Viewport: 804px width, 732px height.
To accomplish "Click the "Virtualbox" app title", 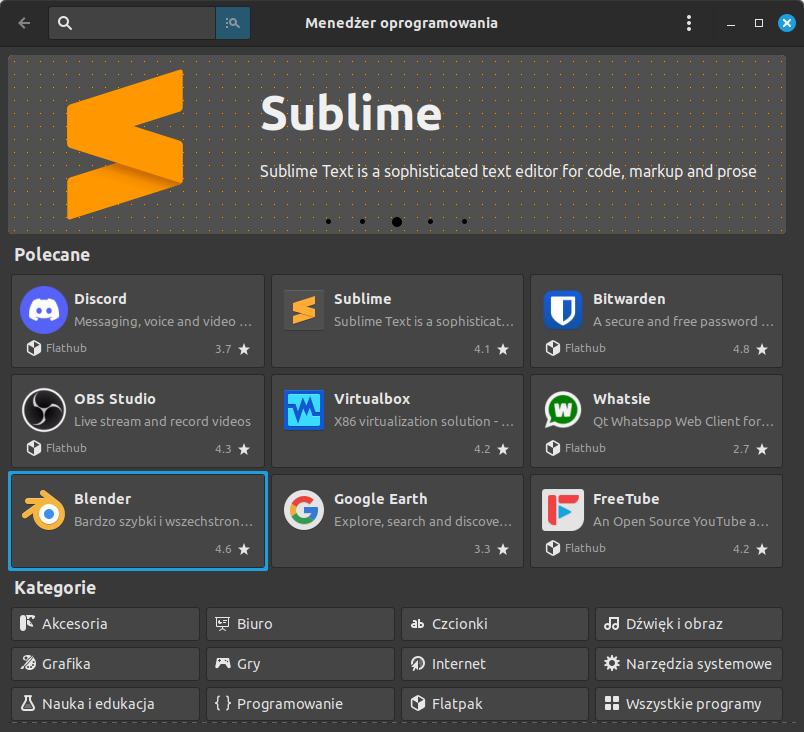I will [x=372, y=399].
